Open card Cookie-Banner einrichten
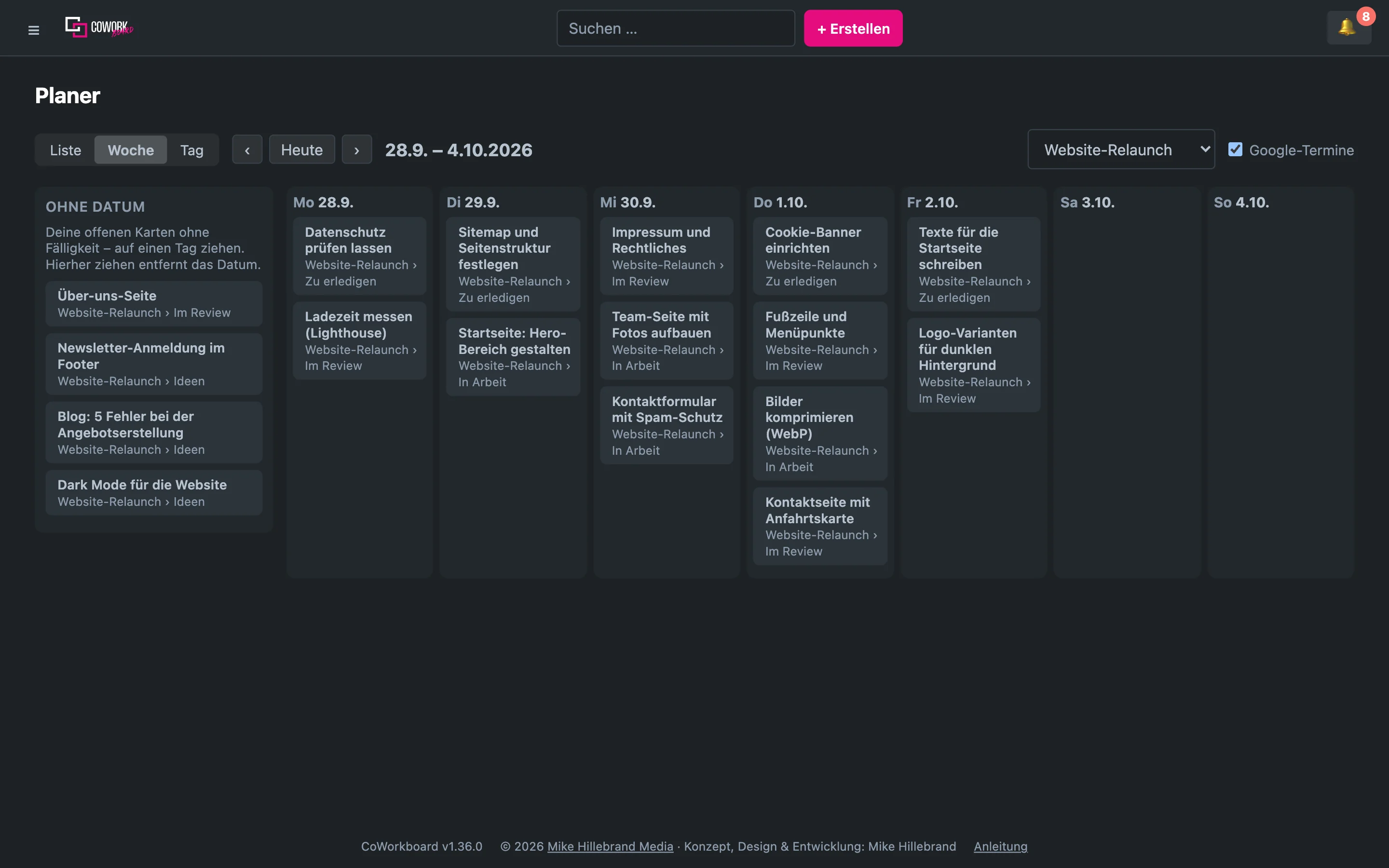This screenshot has height=868, width=1389. click(820, 256)
